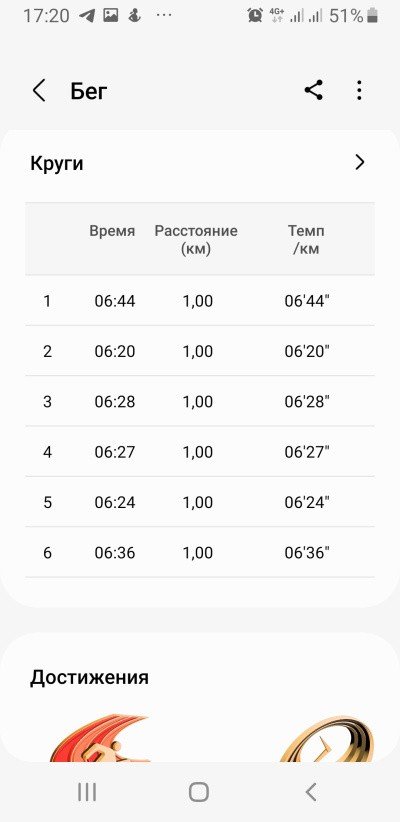
Task: Open Android recent apps navigation button
Action: point(87,792)
